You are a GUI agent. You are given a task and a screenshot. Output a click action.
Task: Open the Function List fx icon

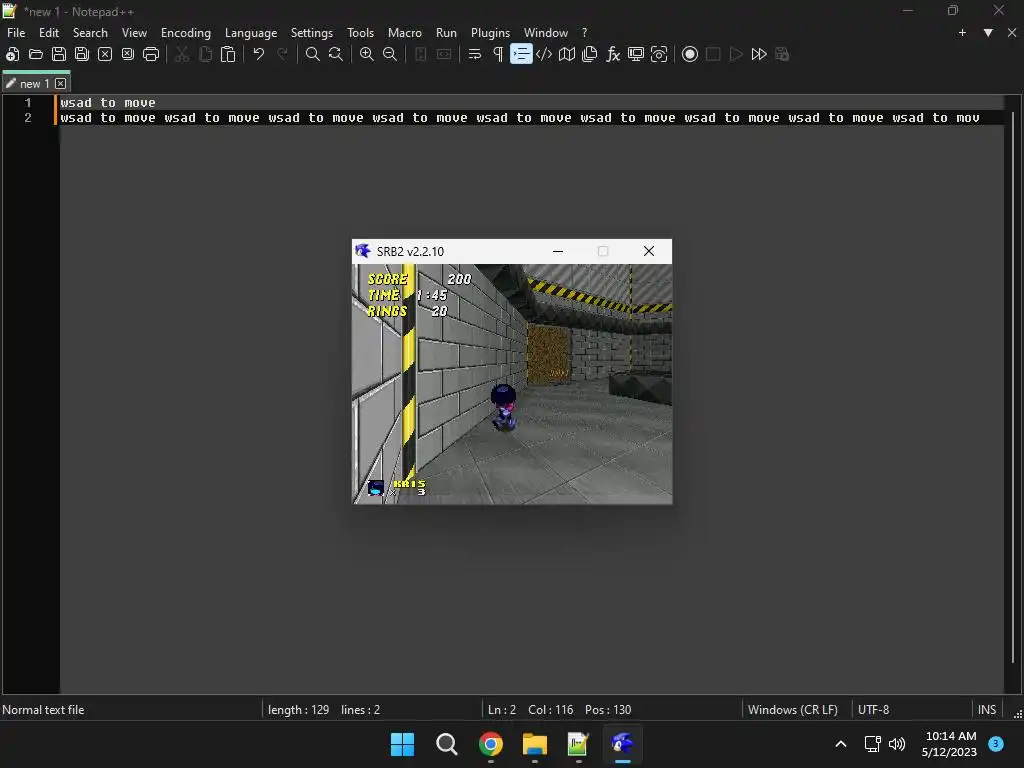click(613, 54)
